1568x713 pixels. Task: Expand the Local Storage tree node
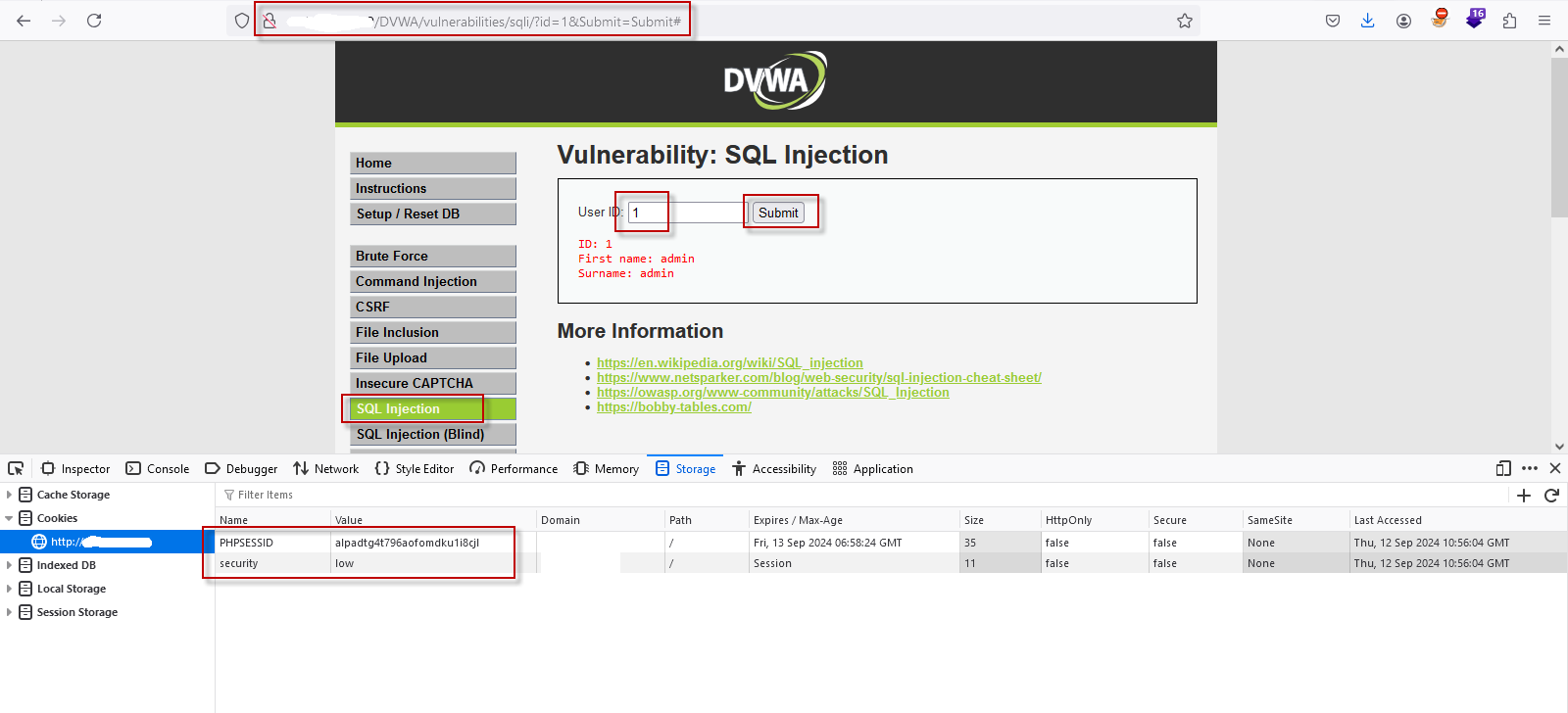point(9,589)
